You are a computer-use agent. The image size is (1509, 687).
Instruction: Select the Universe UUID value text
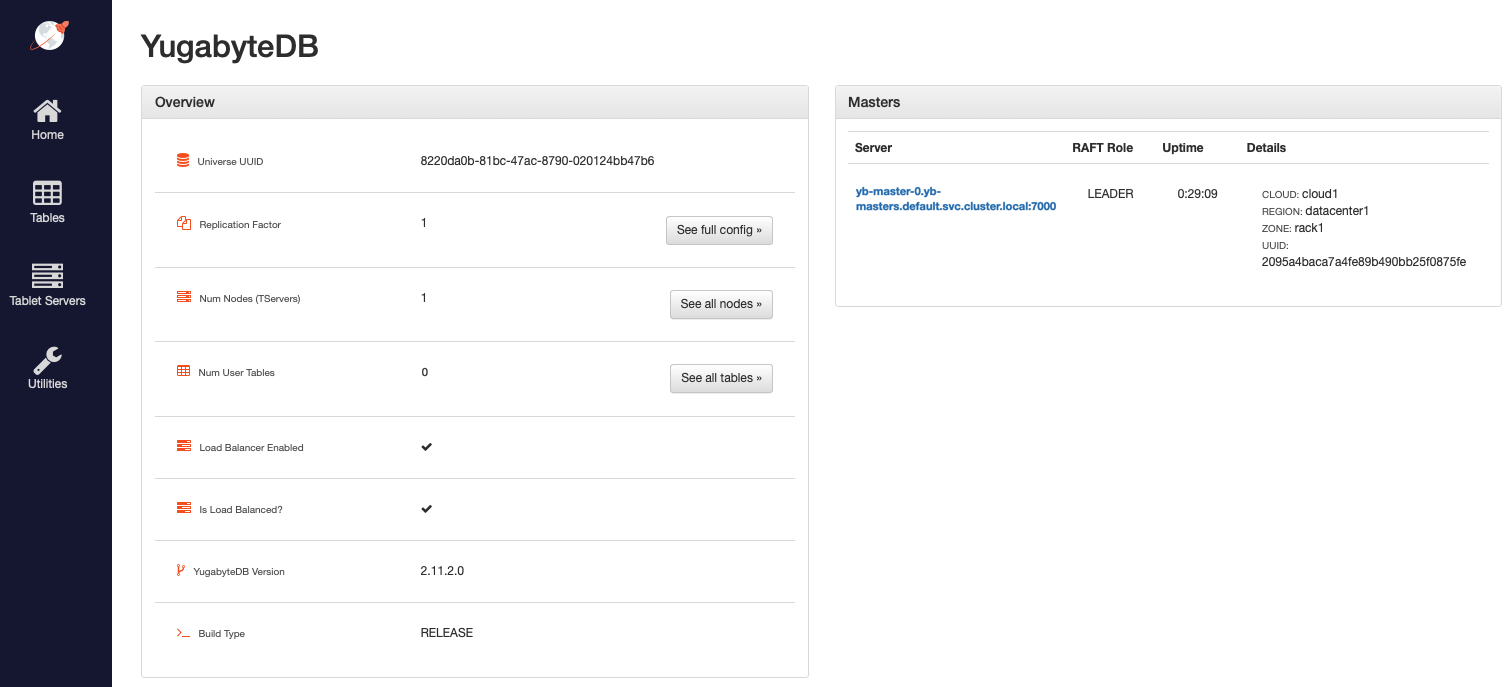(537, 161)
